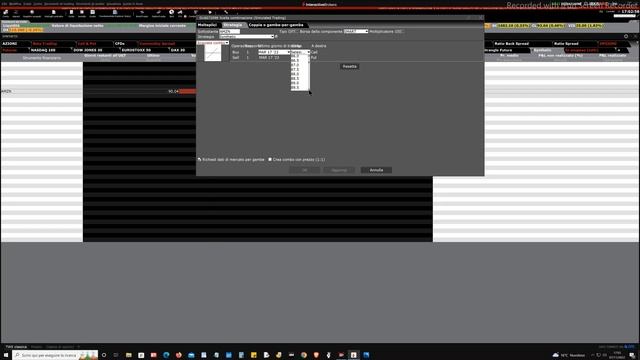Click the Strumento finanziario column header
The height and width of the screenshot is (360, 640).
point(42,58)
